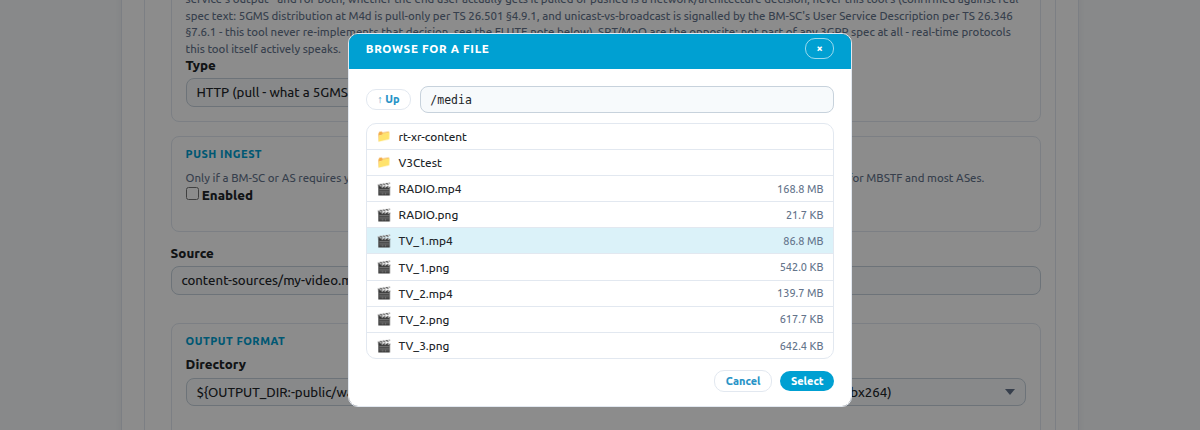Click the 168.8 MB size value
This screenshot has width=1200, height=430.
point(800,189)
